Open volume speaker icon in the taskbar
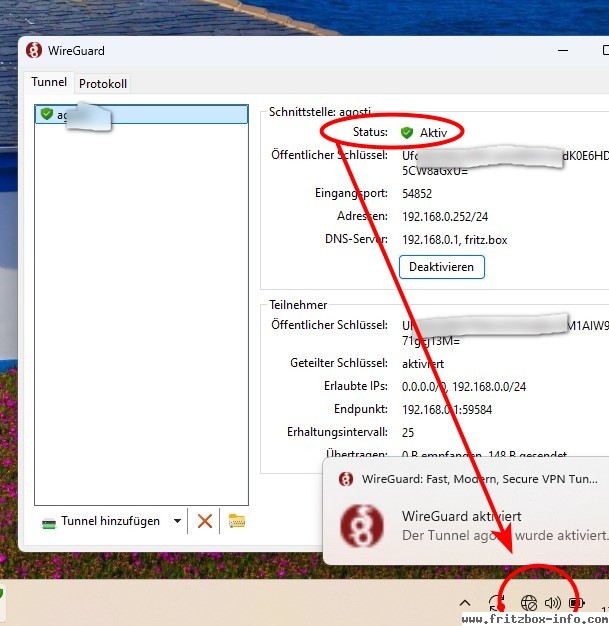The image size is (609, 626). click(x=552, y=602)
